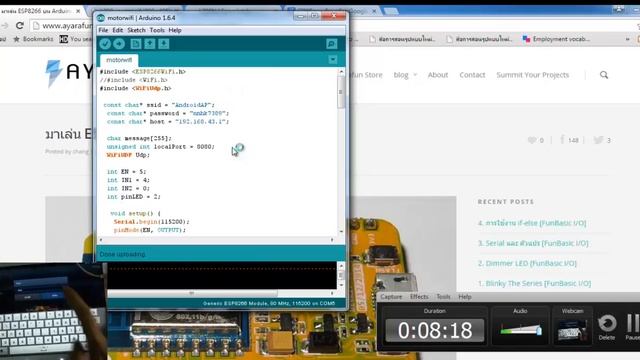This screenshot has width=640, height=360.
Task: Click the 'RECENT POSTS' sidebar heading
Action: click(506, 202)
